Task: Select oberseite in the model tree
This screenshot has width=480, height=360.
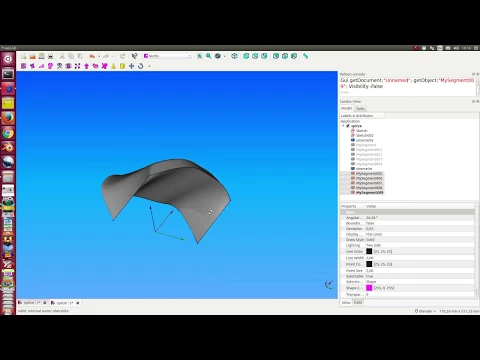Action: tap(364, 169)
